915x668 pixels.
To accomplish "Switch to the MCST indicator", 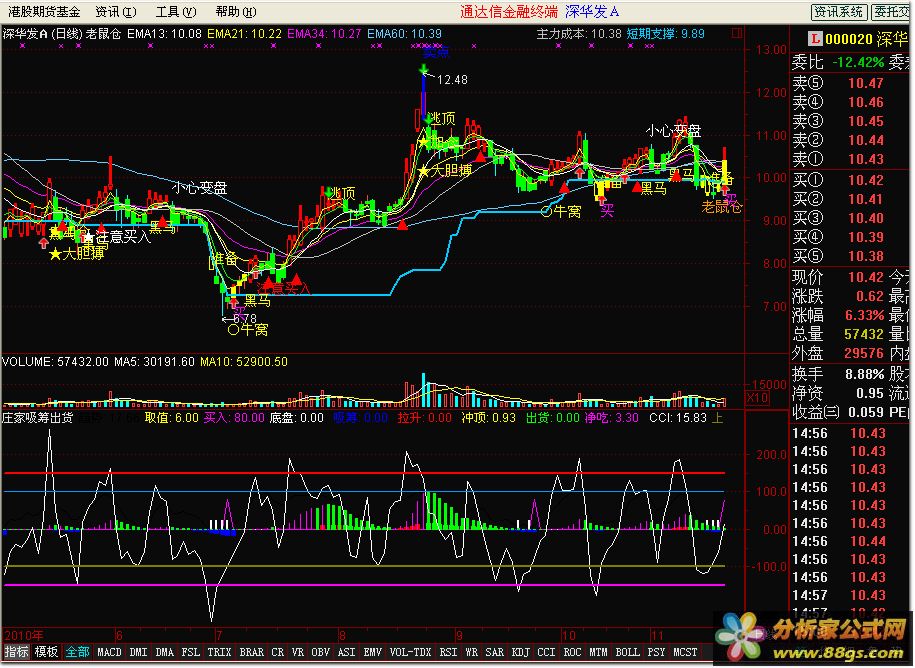I will click(x=685, y=652).
